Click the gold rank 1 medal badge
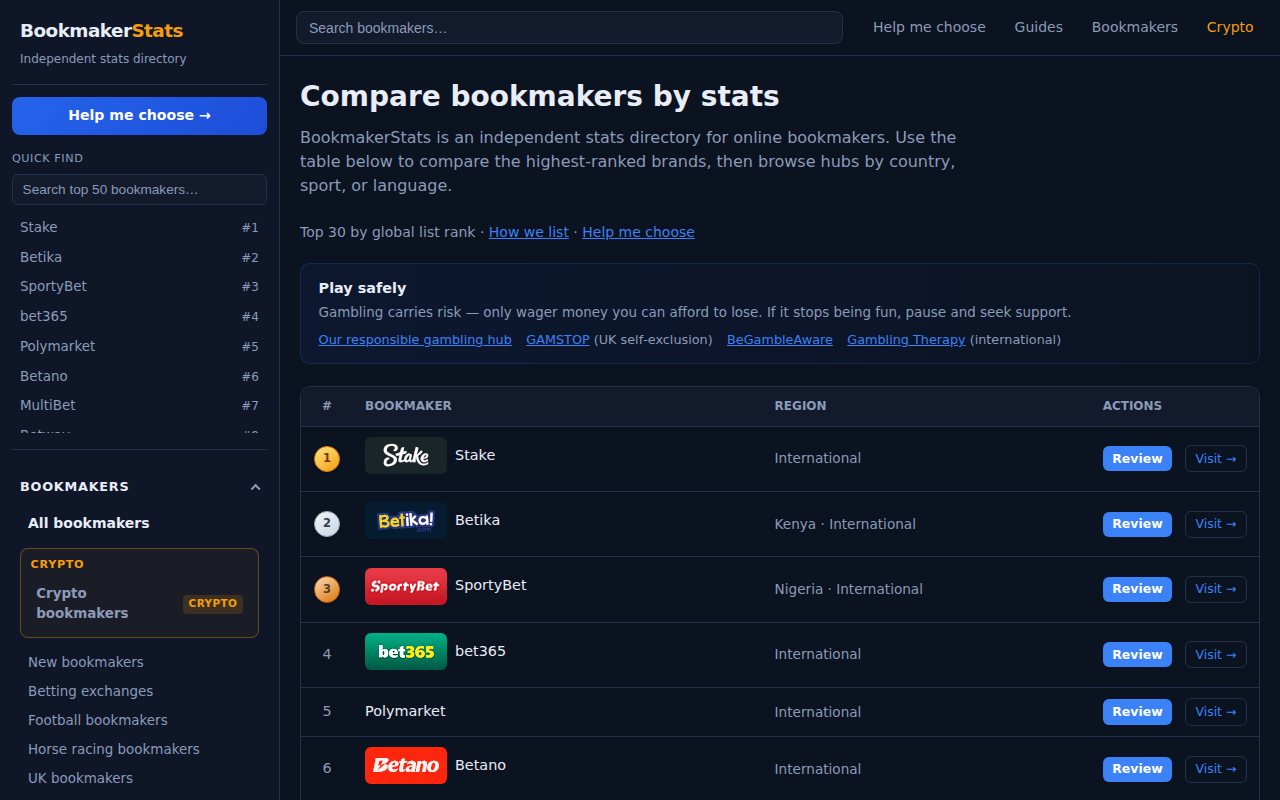This screenshot has height=800, width=1280. coord(327,459)
